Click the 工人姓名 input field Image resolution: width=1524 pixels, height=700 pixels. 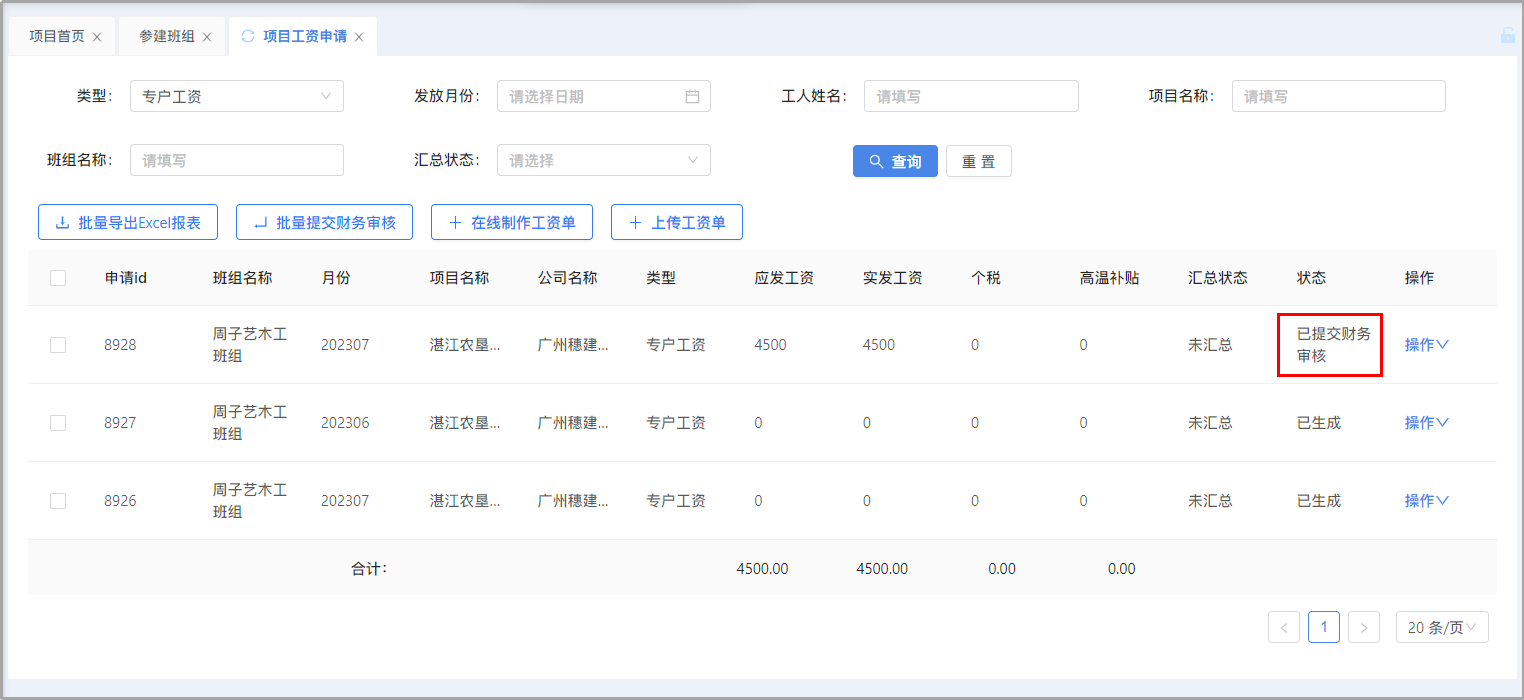pyautogui.click(x=970, y=97)
